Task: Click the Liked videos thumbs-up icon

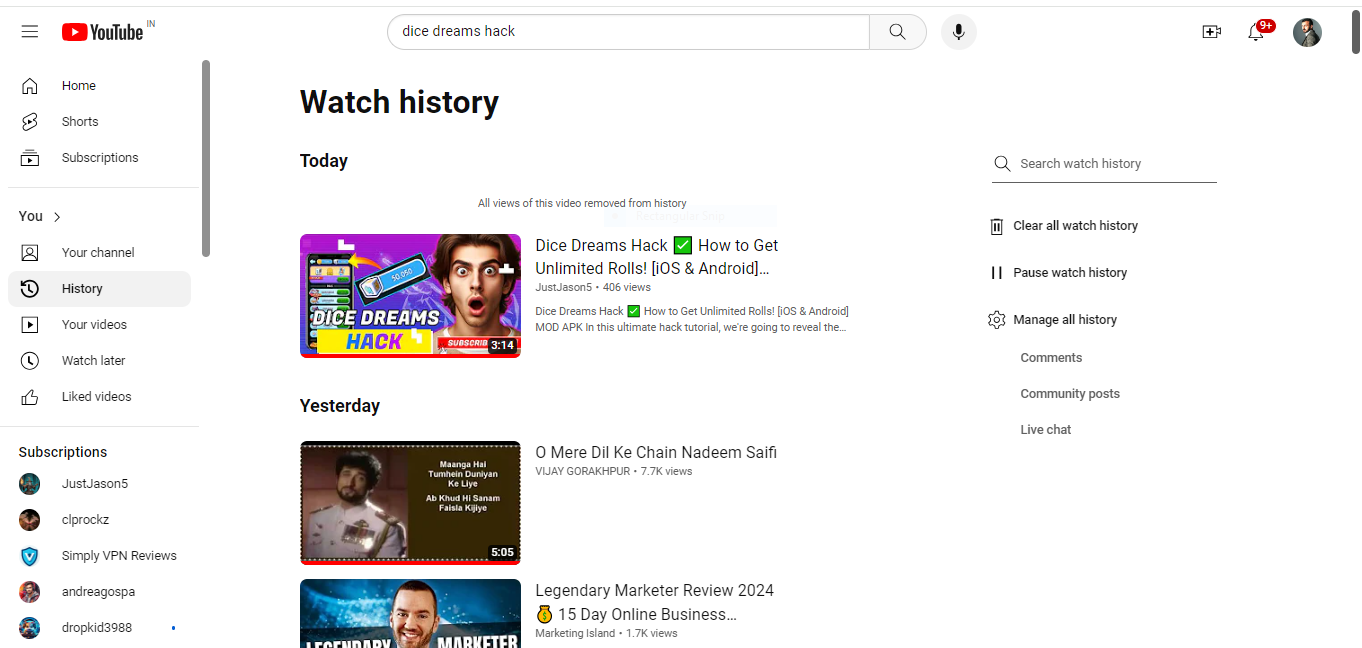Action: (30, 397)
